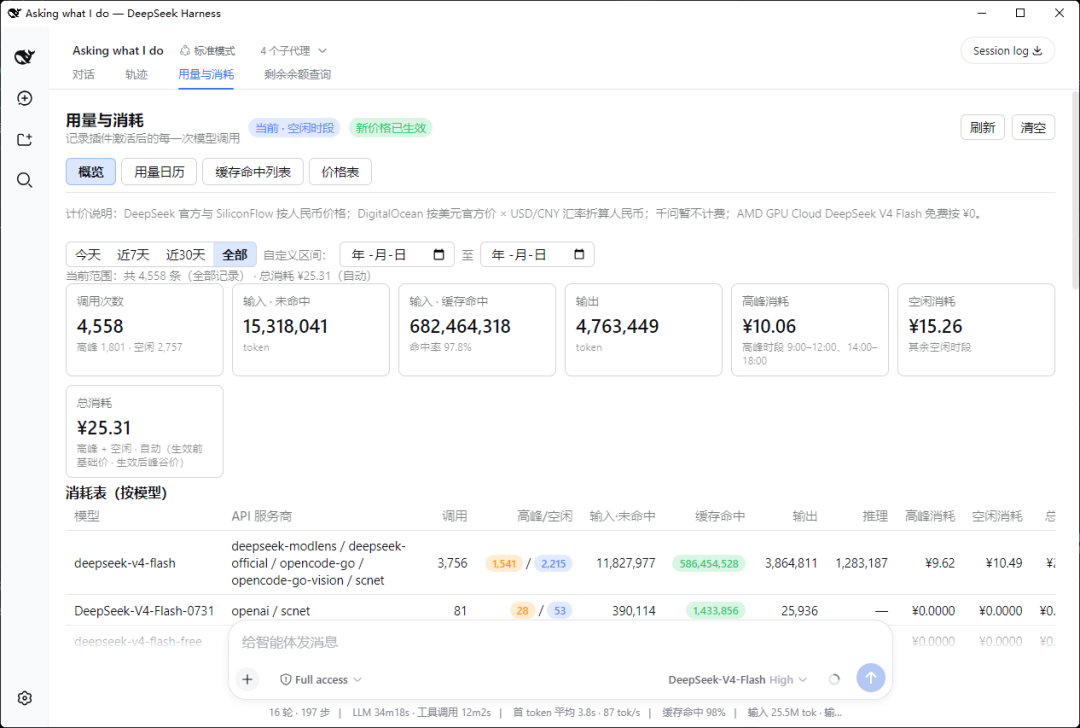Open calendar picker on the start date field
The height and width of the screenshot is (728, 1080).
(439, 255)
